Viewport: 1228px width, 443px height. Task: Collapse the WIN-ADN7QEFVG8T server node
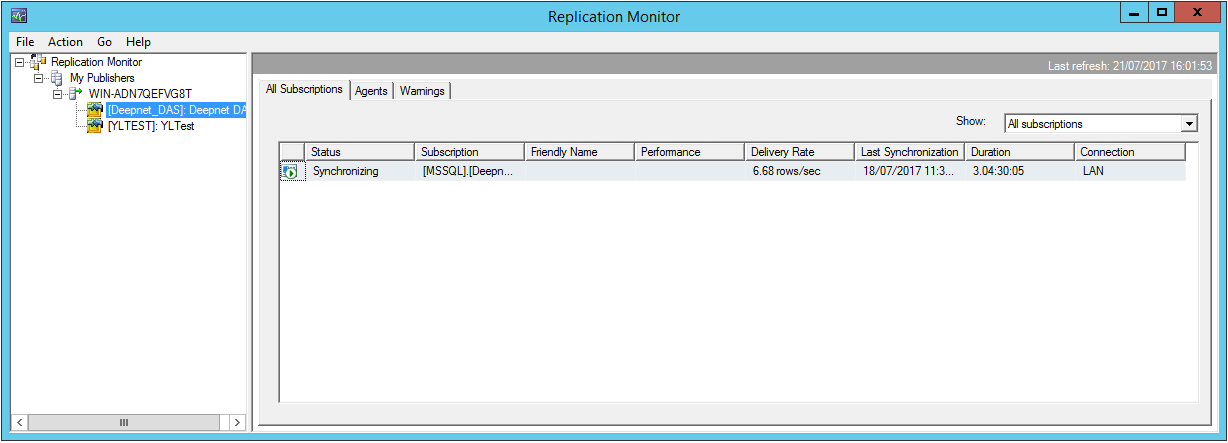click(x=58, y=94)
